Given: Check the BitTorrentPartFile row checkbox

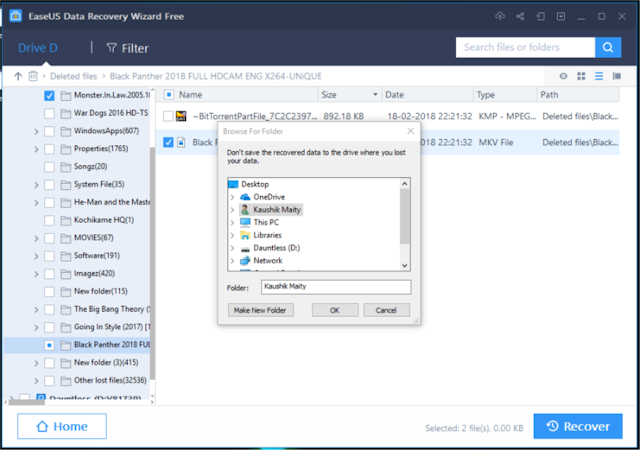Looking at the screenshot, I should click(x=168, y=116).
